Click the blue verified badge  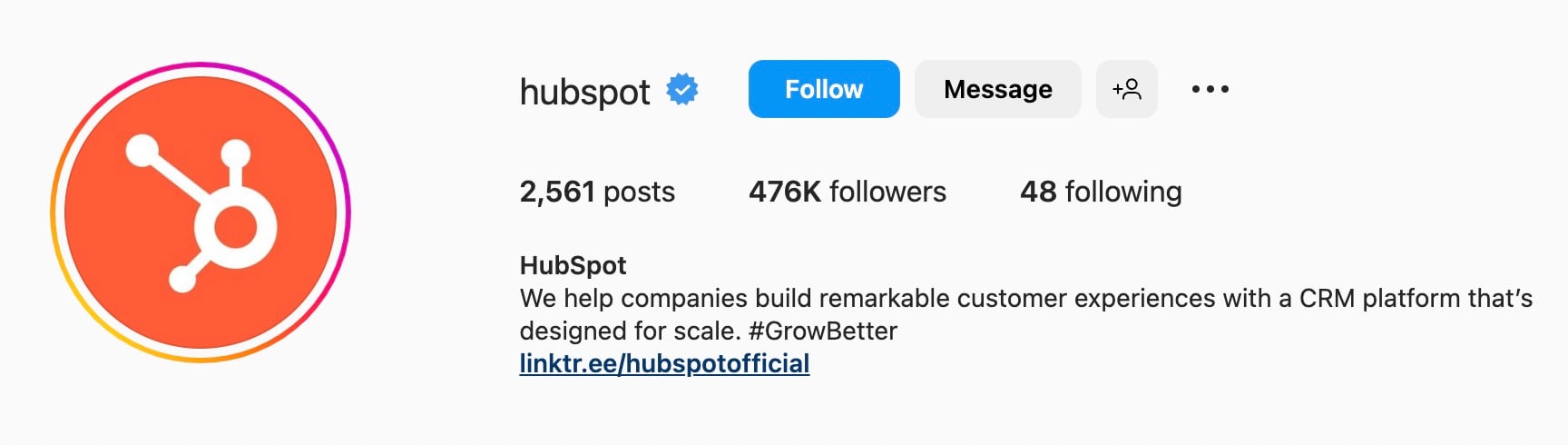tap(682, 89)
